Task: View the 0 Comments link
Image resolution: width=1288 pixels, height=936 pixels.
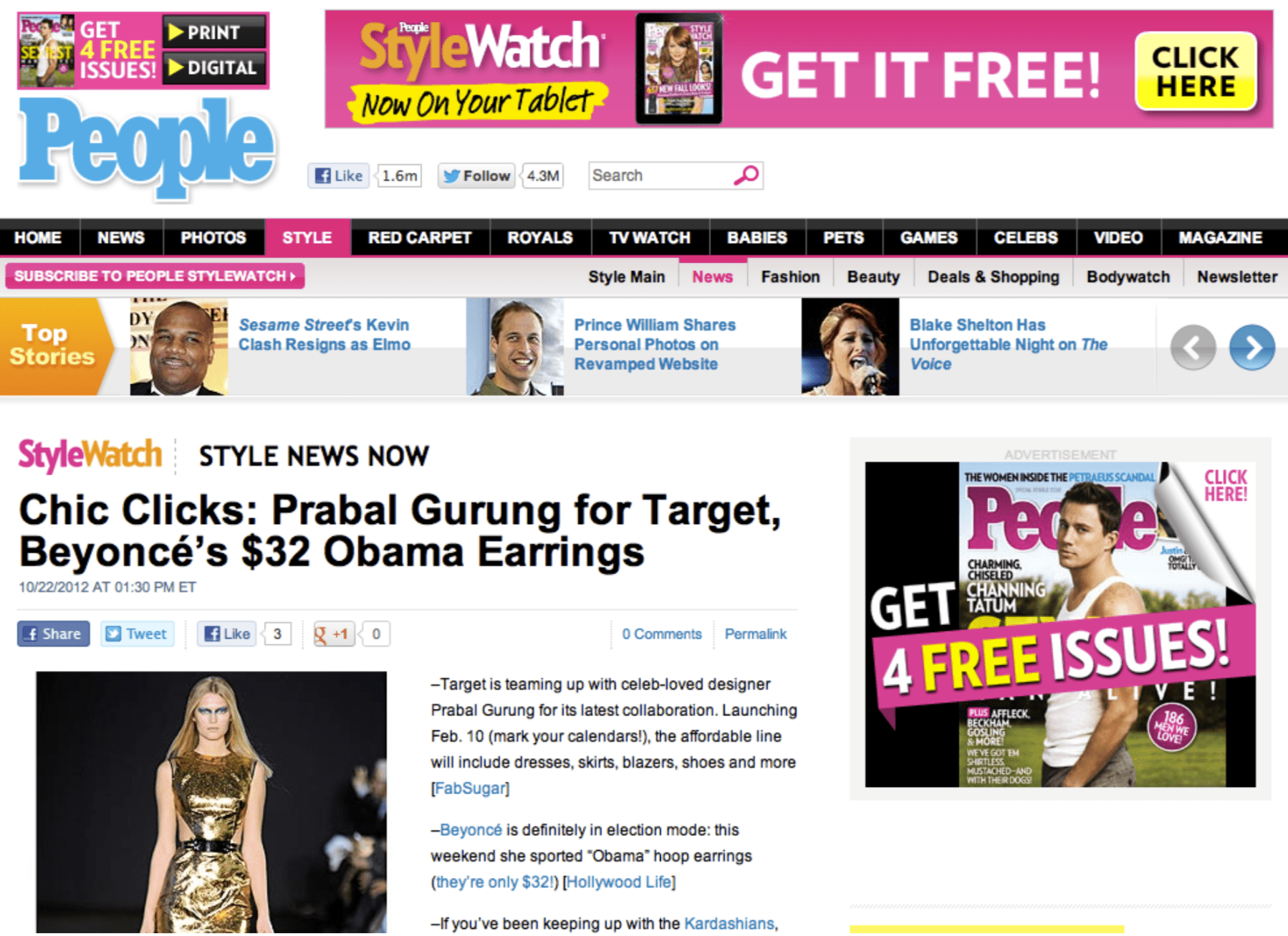Action: click(x=661, y=634)
